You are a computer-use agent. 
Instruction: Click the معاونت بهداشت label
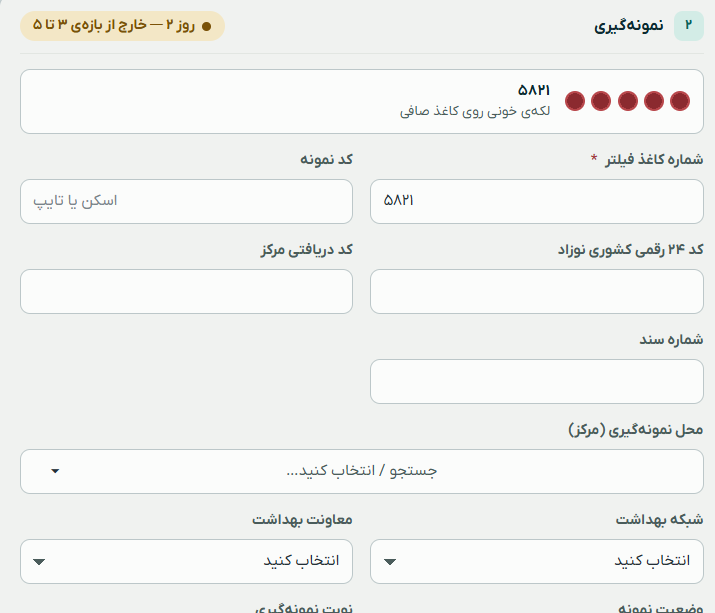302,519
